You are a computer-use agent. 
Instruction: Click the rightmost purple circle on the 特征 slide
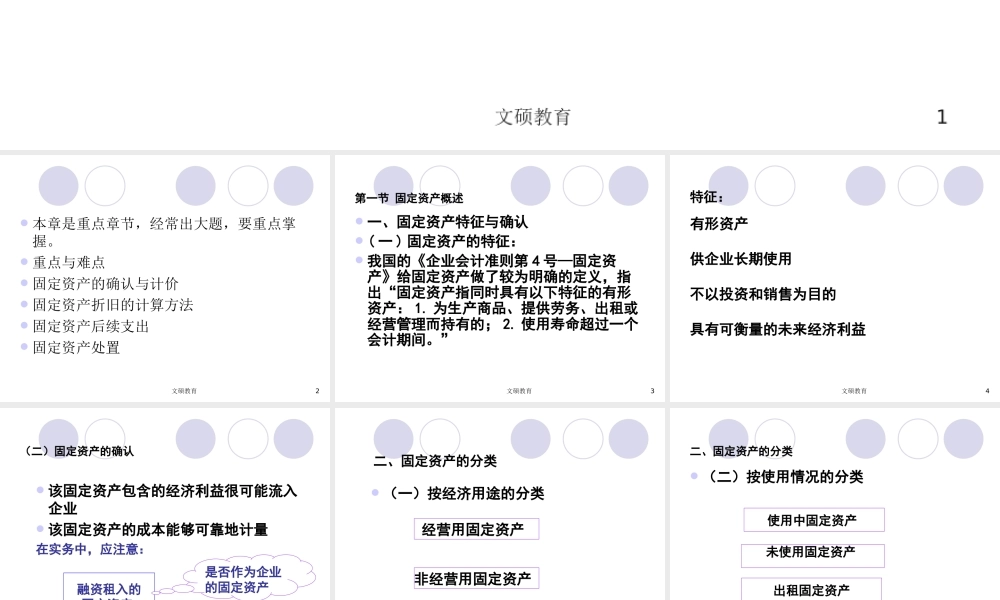pos(963,186)
